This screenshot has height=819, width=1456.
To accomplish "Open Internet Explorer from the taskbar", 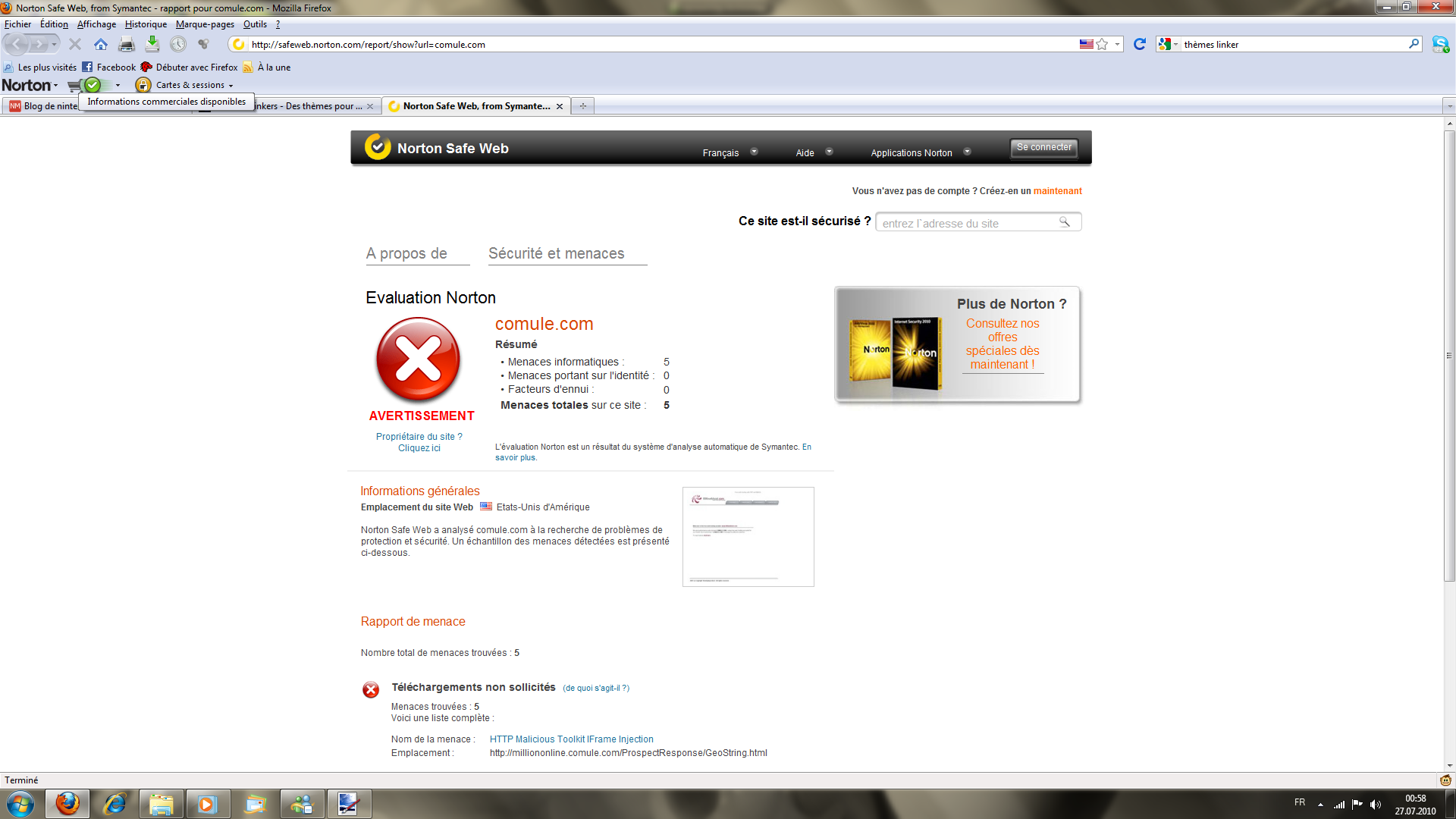I will (115, 804).
